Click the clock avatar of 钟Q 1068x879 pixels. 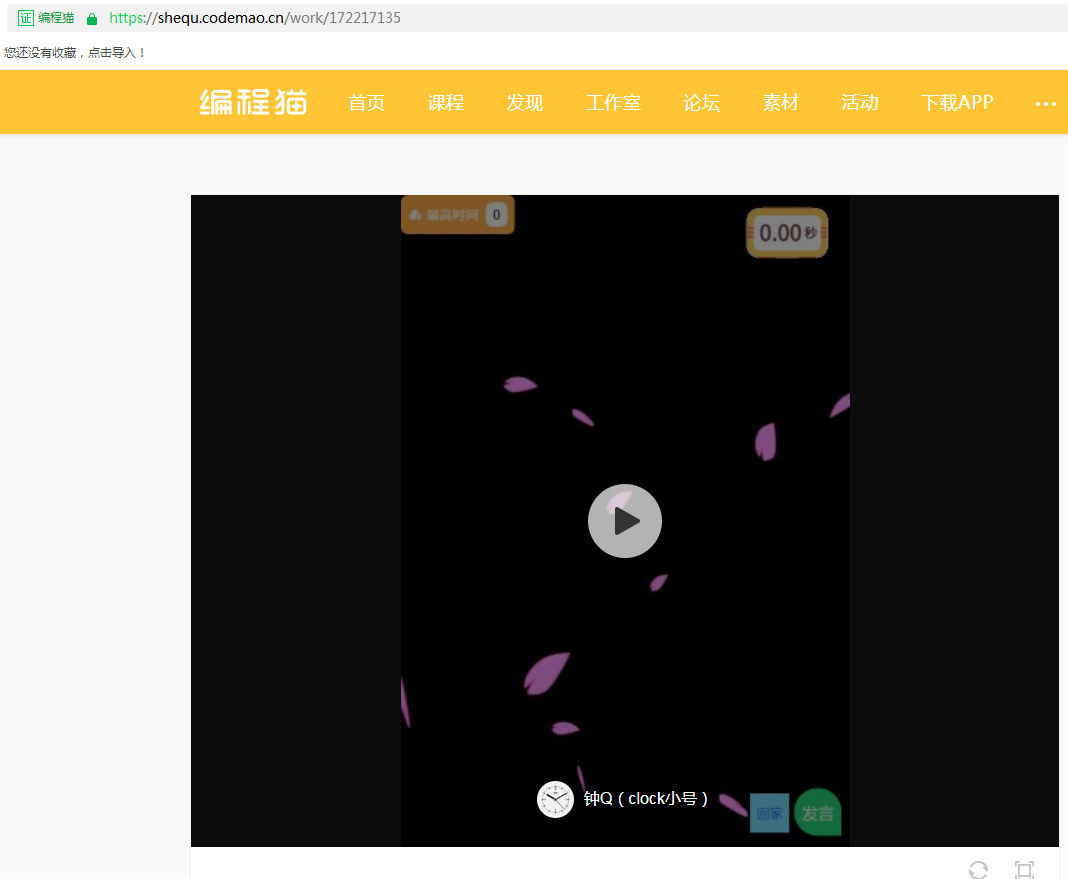pos(555,799)
